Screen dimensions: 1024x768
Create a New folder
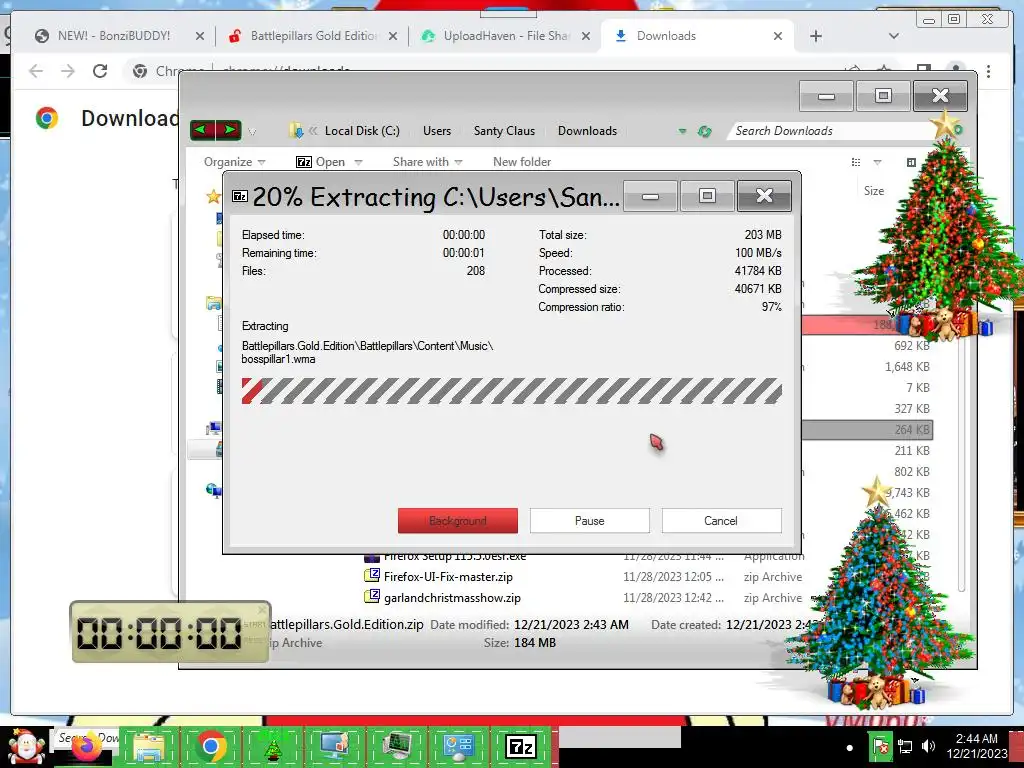pyautogui.click(x=522, y=162)
